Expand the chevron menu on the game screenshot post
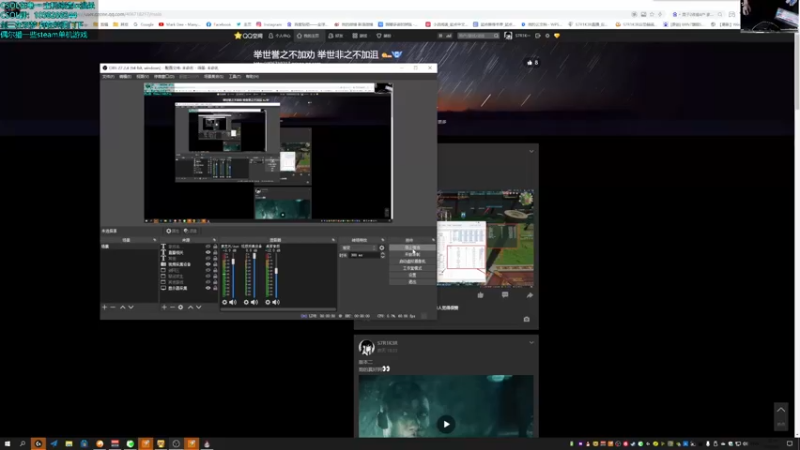 coord(531,152)
